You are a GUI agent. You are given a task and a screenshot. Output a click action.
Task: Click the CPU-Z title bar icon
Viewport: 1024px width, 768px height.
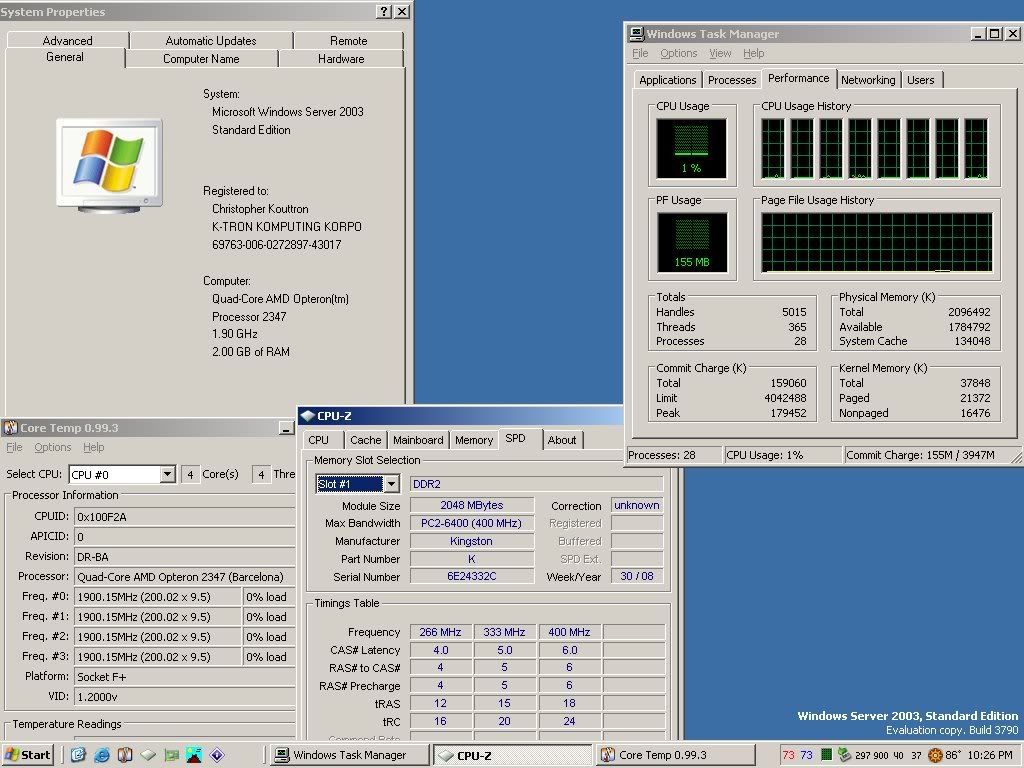click(x=307, y=416)
